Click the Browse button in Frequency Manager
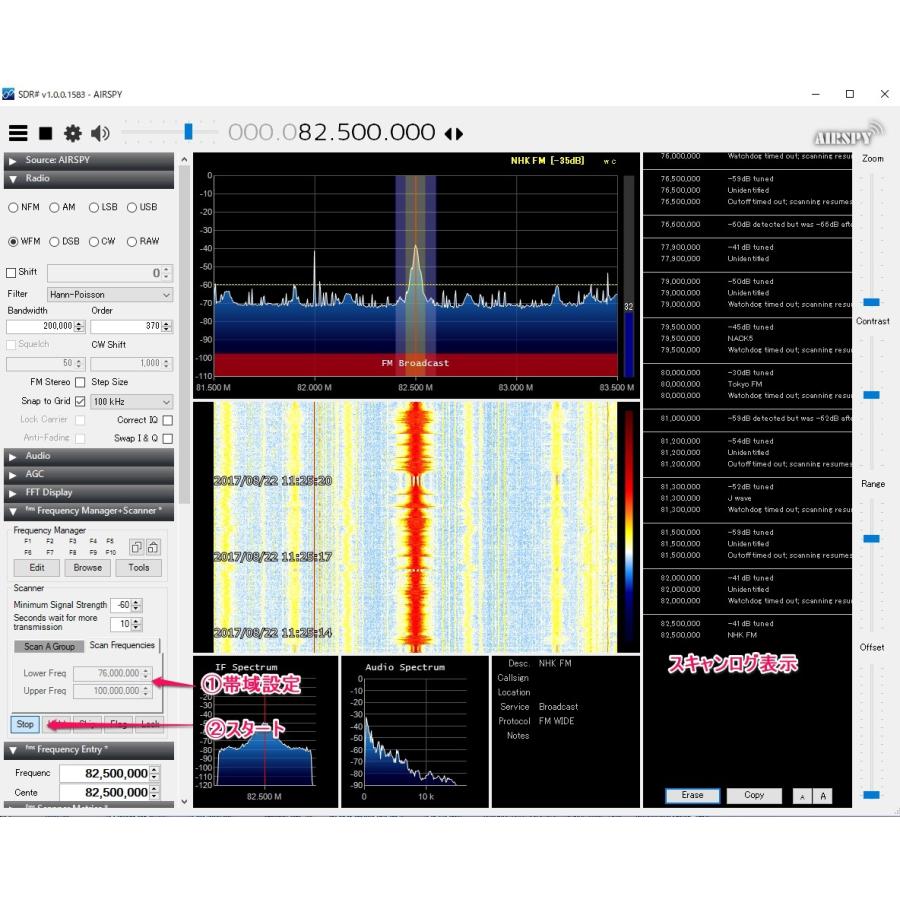 pos(87,567)
